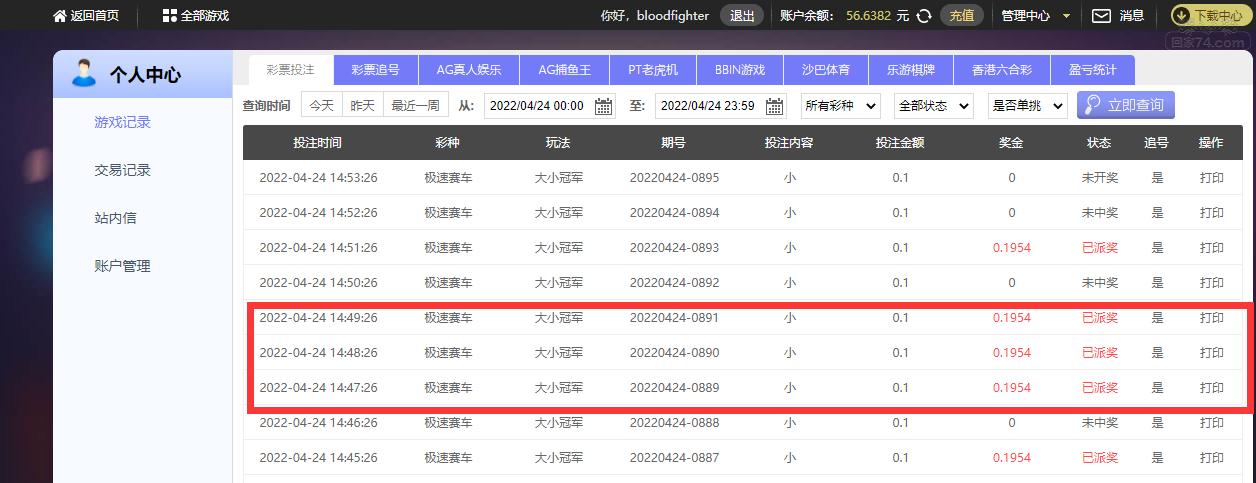The image size is (1256, 483).
Task: Open calendar icon for start date
Action: 603,106
